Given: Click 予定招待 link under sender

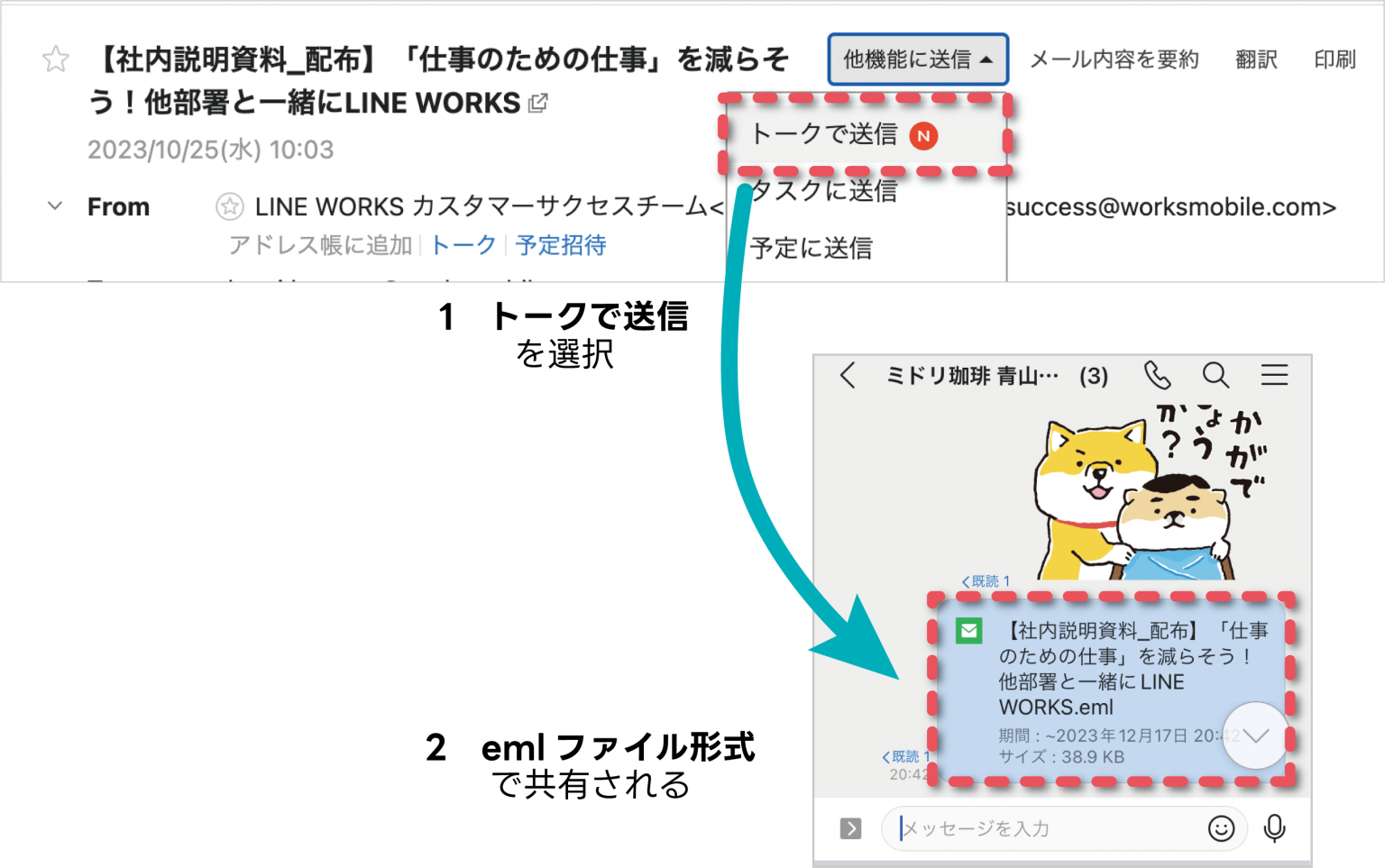Looking at the screenshot, I should pos(561,245).
